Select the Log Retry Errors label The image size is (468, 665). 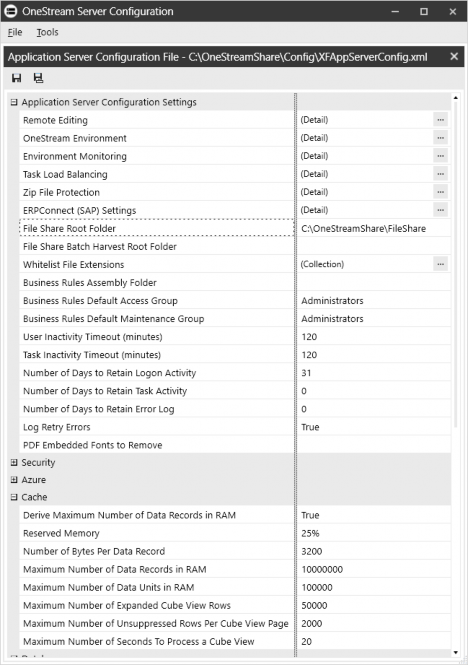(56, 427)
